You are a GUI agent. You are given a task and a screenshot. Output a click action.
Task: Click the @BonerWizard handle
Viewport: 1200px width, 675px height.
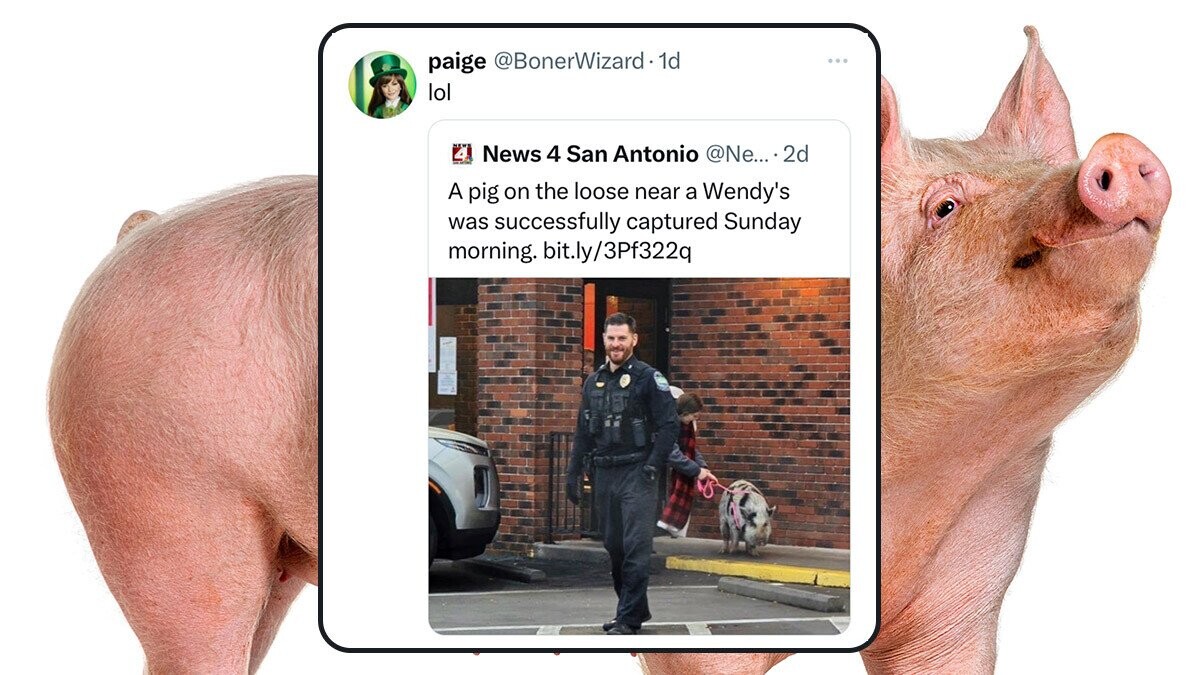(569, 61)
